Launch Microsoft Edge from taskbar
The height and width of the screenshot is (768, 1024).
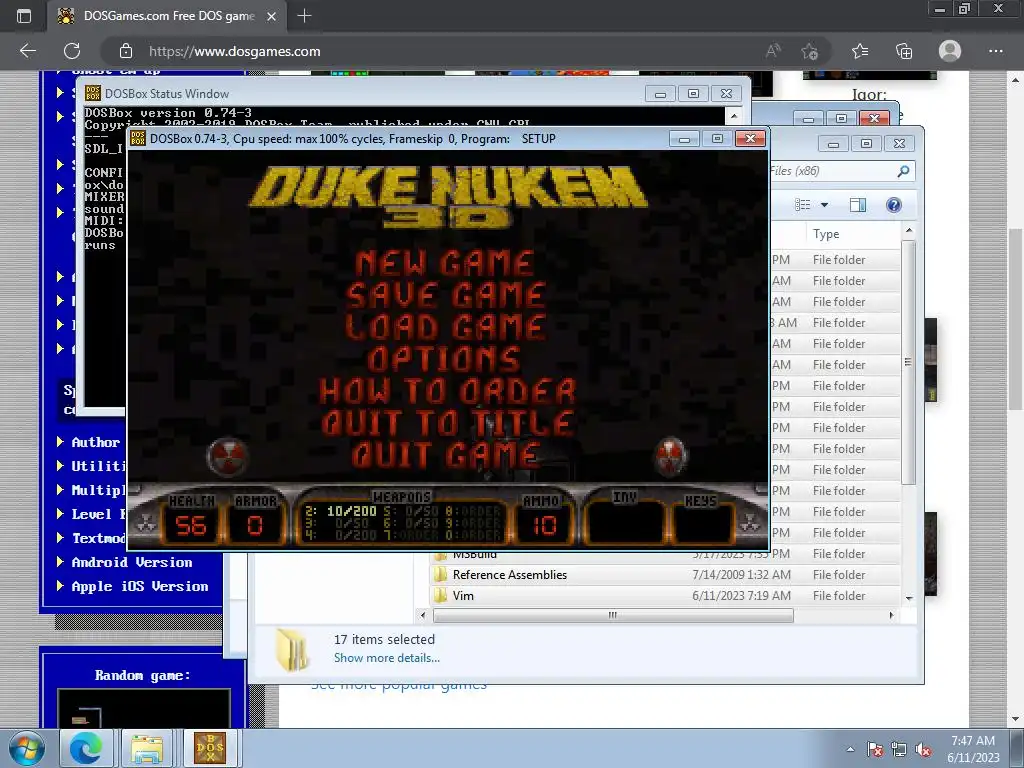coord(86,748)
